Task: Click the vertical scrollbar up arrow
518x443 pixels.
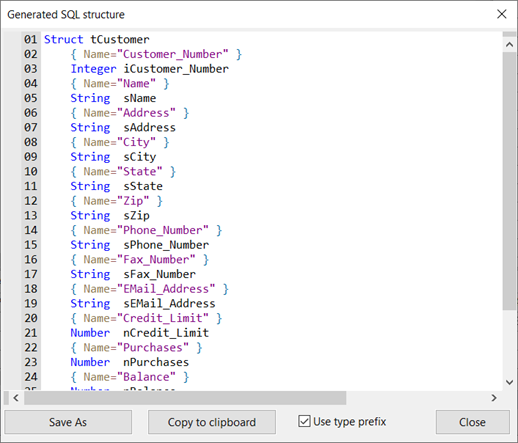Action: pos(509,44)
